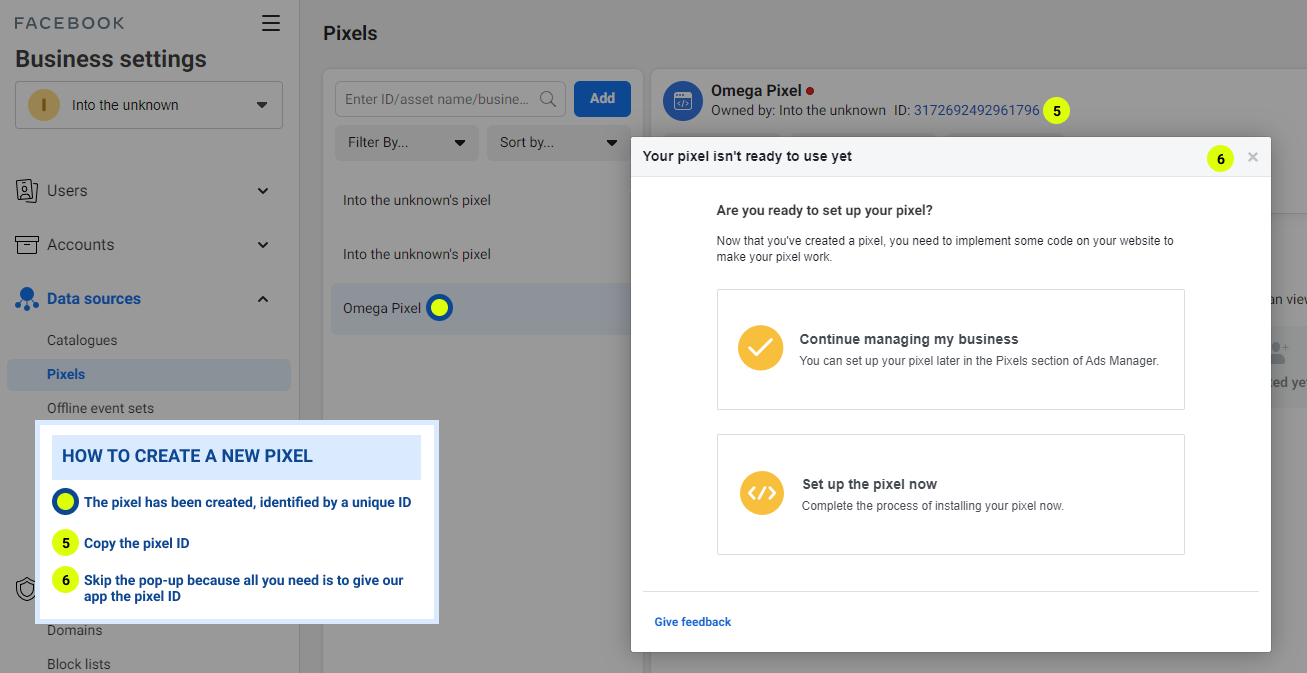Image resolution: width=1307 pixels, height=673 pixels.
Task: Close the pixel setup dialog
Action: click(x=1253, y=157)
